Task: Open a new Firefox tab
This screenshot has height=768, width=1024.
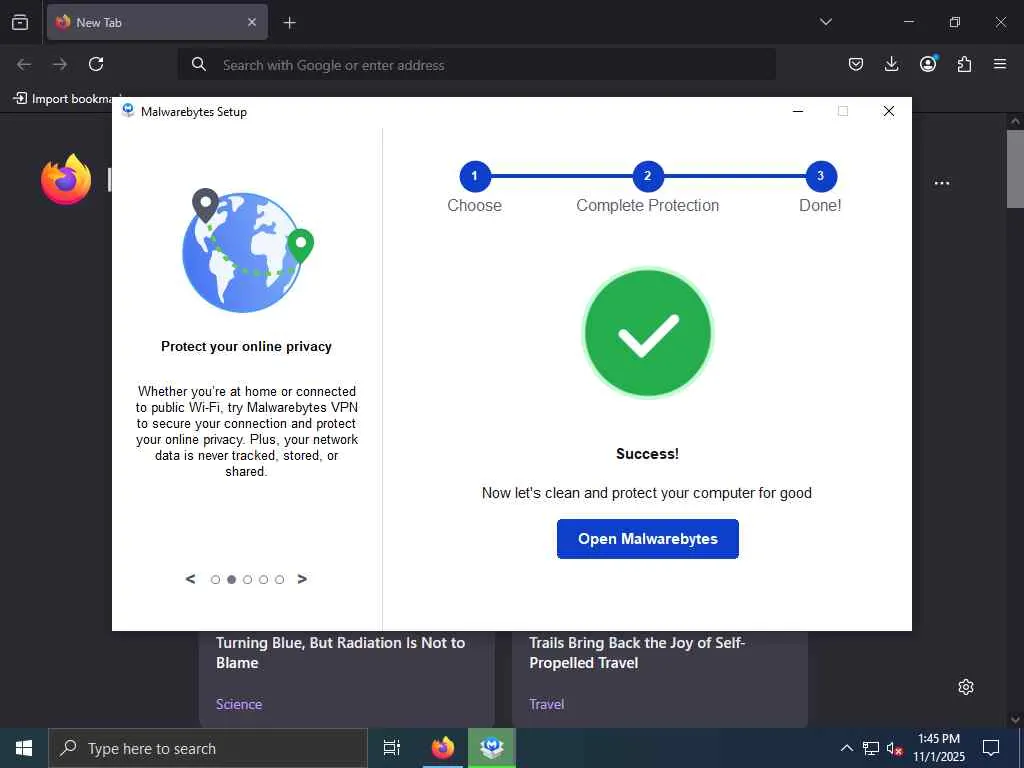Action: point(289,23)
